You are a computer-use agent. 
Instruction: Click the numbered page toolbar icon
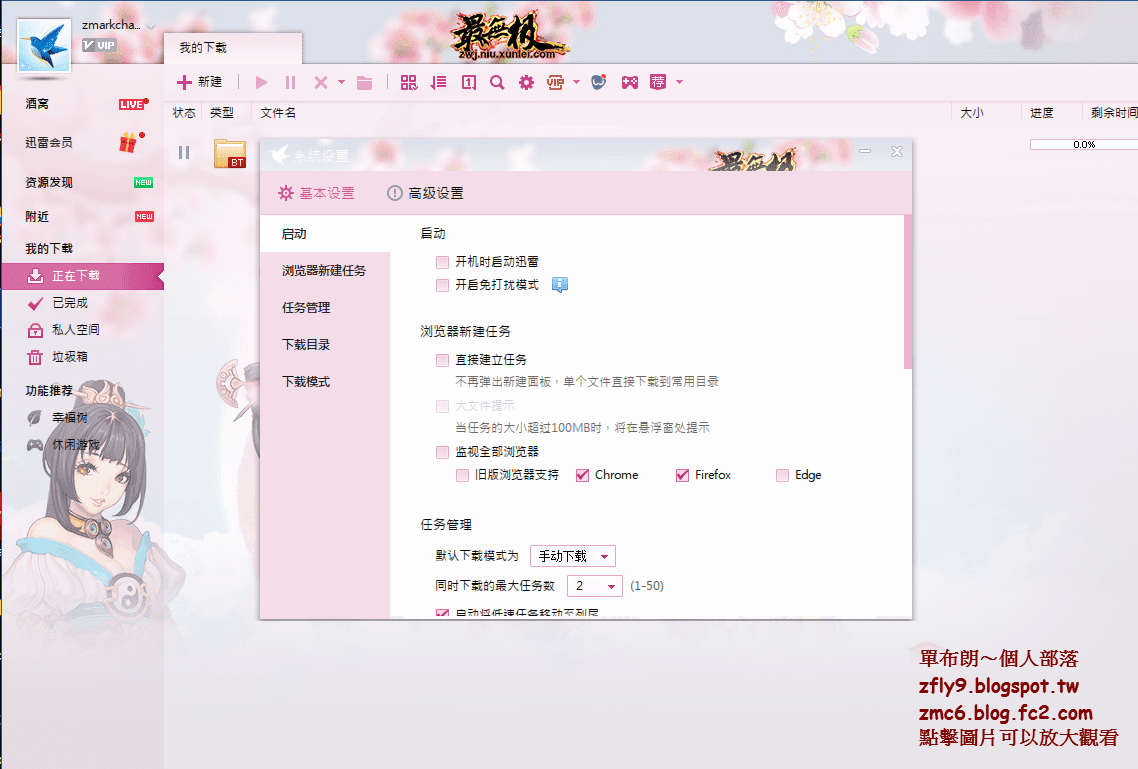469,83
